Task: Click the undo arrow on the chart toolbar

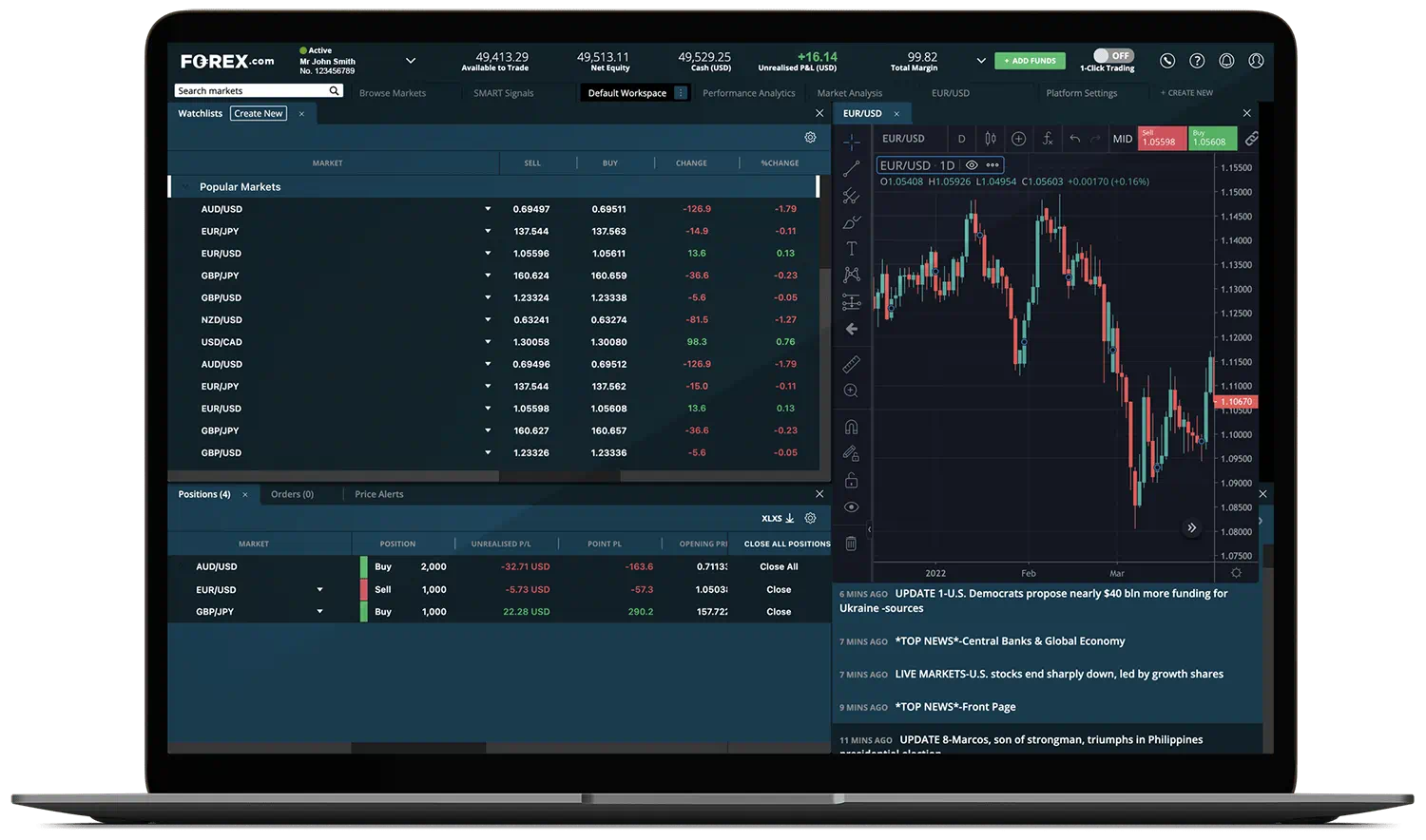Action: 1074,138
